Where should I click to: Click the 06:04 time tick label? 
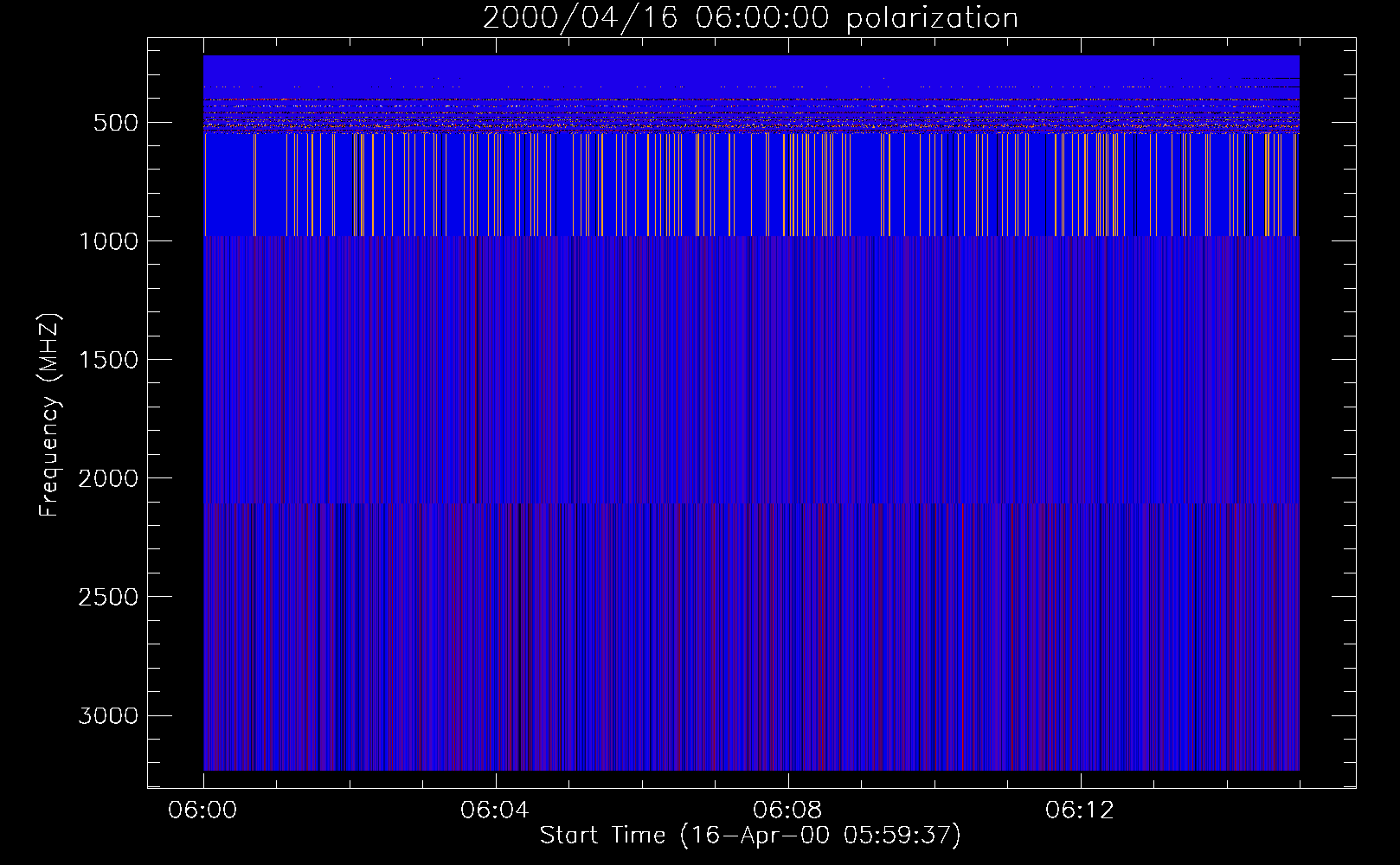click(495, 811)
